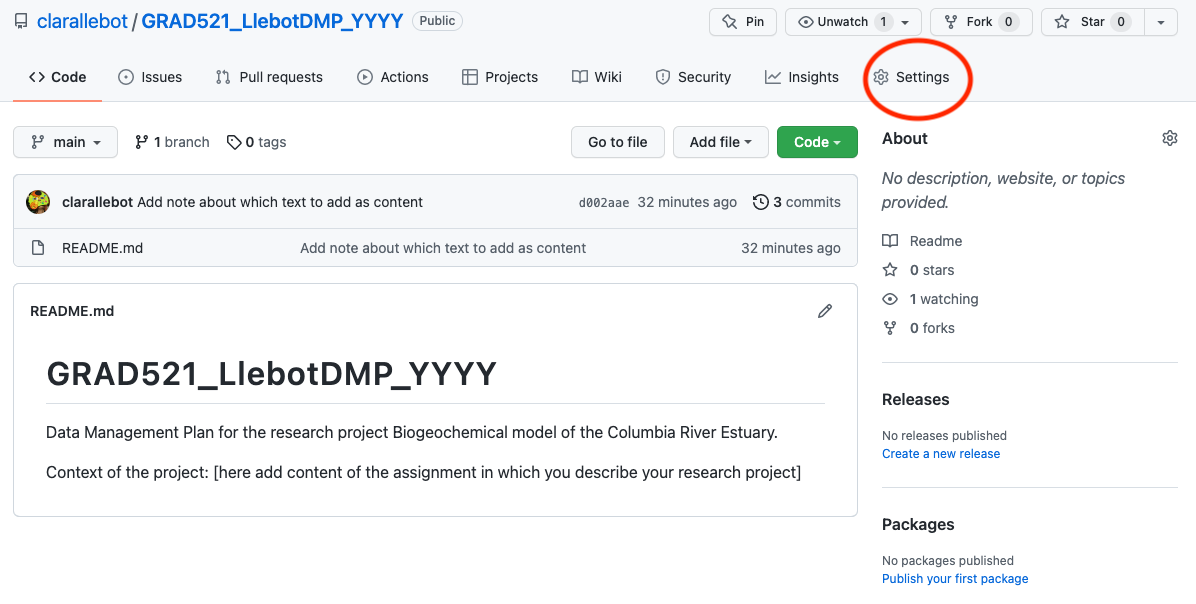This screenshot has width=1196, height=604.
Task: Click the pencil icon to edit README
Action: click(825, 311)
